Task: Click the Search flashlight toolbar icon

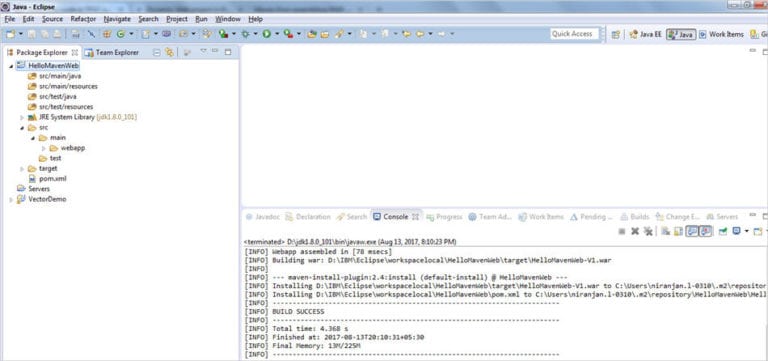Action: [339, 34]
